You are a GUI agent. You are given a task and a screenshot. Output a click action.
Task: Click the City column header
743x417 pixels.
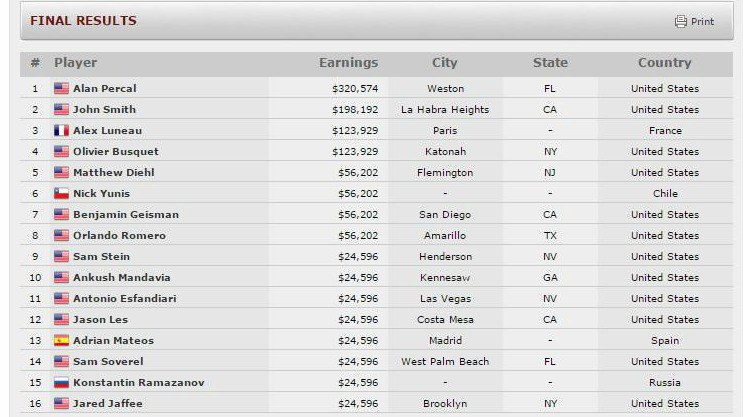coord(445,63)
